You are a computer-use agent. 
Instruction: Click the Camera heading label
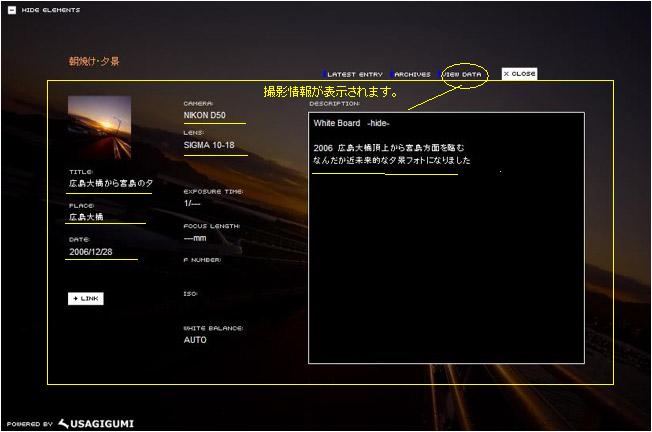coord(198,104)
